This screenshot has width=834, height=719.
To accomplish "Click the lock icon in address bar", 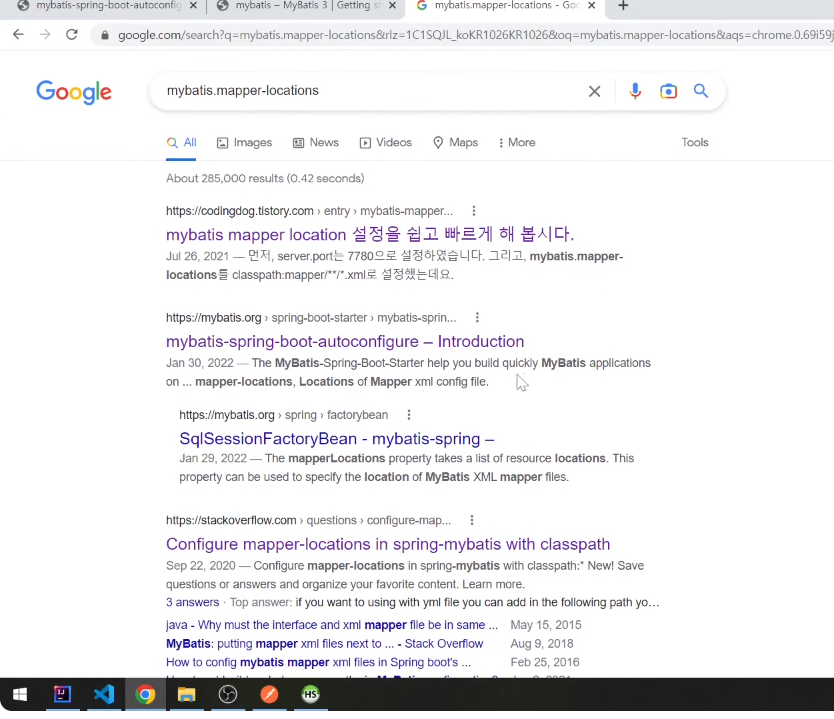I will click(x=105, y=35).
